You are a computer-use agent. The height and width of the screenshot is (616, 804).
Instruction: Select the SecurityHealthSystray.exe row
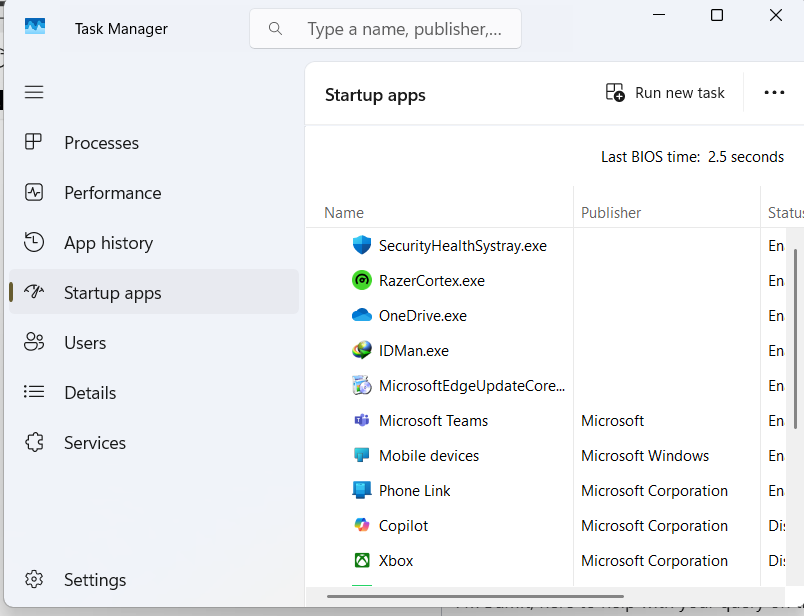[546, 246]
